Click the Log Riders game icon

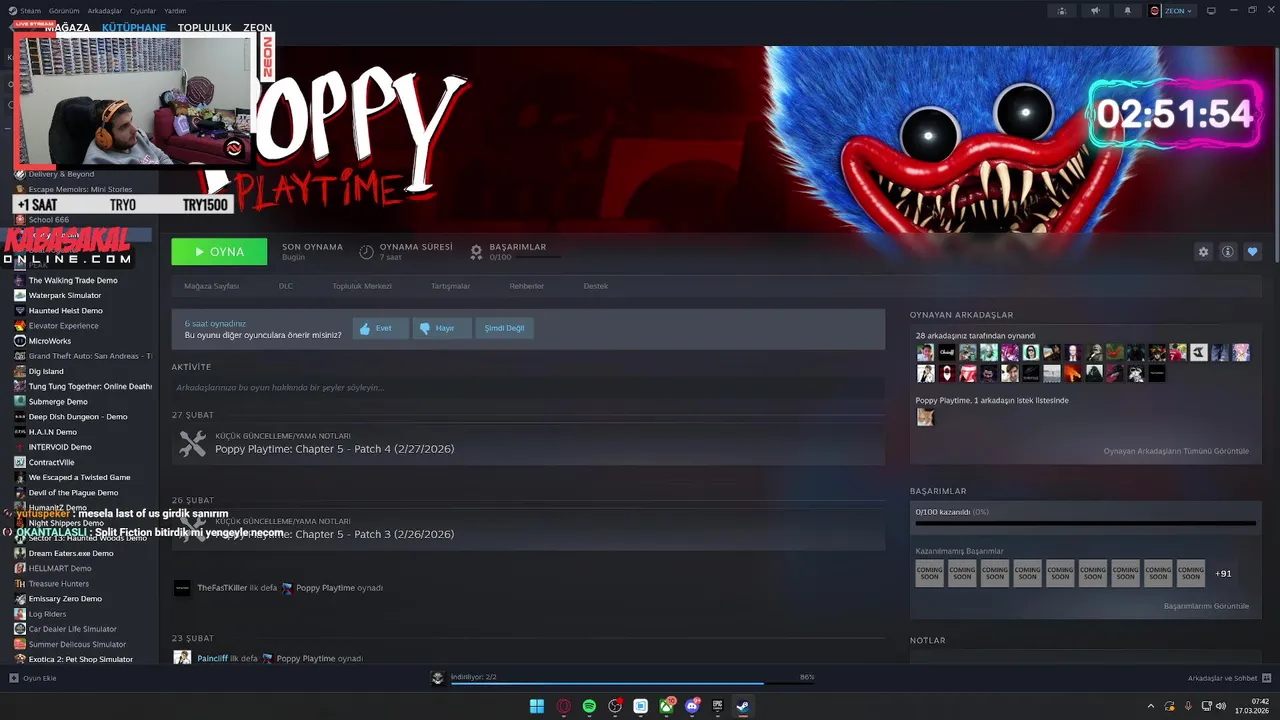[20, 614]
